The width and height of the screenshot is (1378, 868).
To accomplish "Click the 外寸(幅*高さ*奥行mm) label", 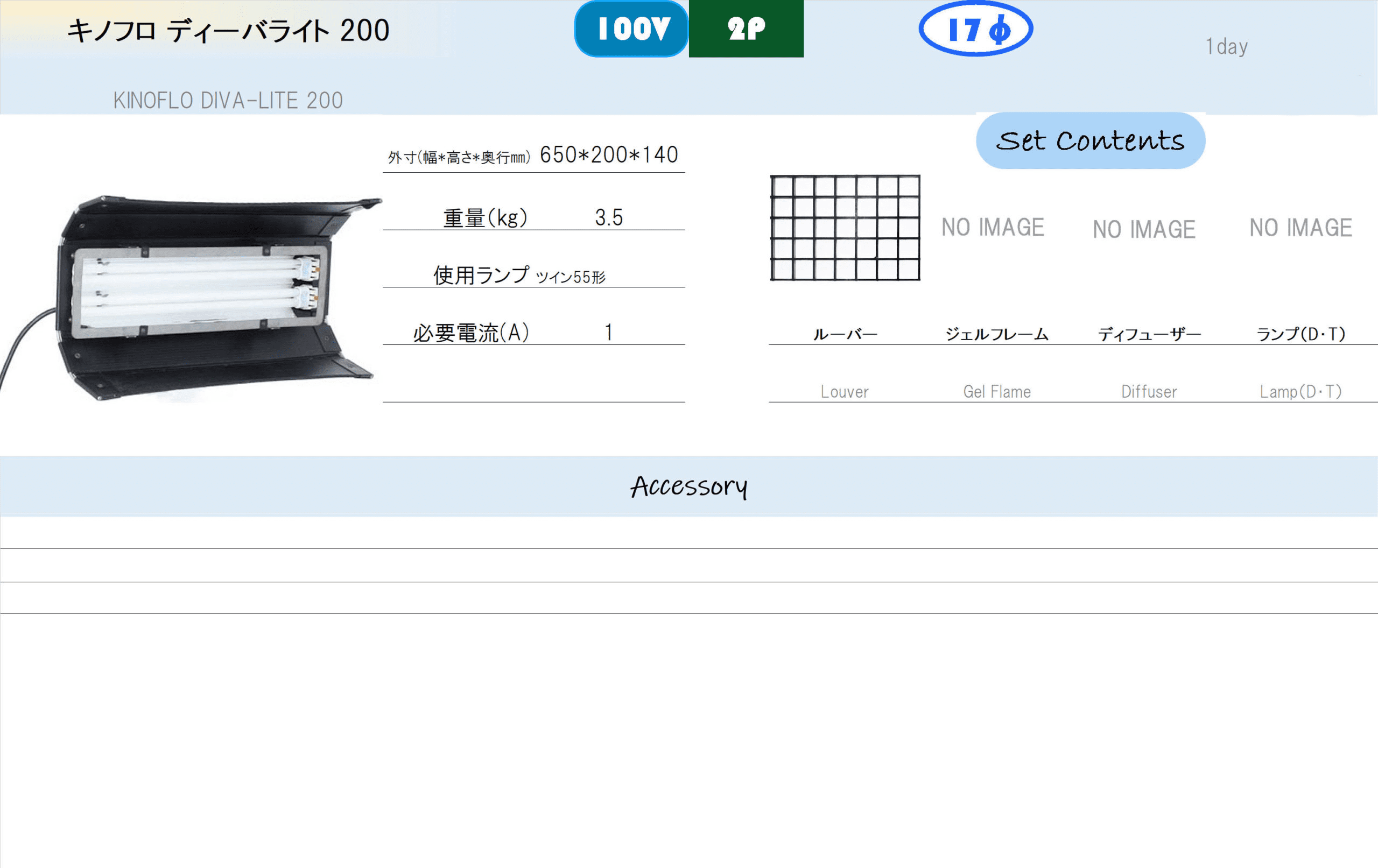I will click(459, 157).
